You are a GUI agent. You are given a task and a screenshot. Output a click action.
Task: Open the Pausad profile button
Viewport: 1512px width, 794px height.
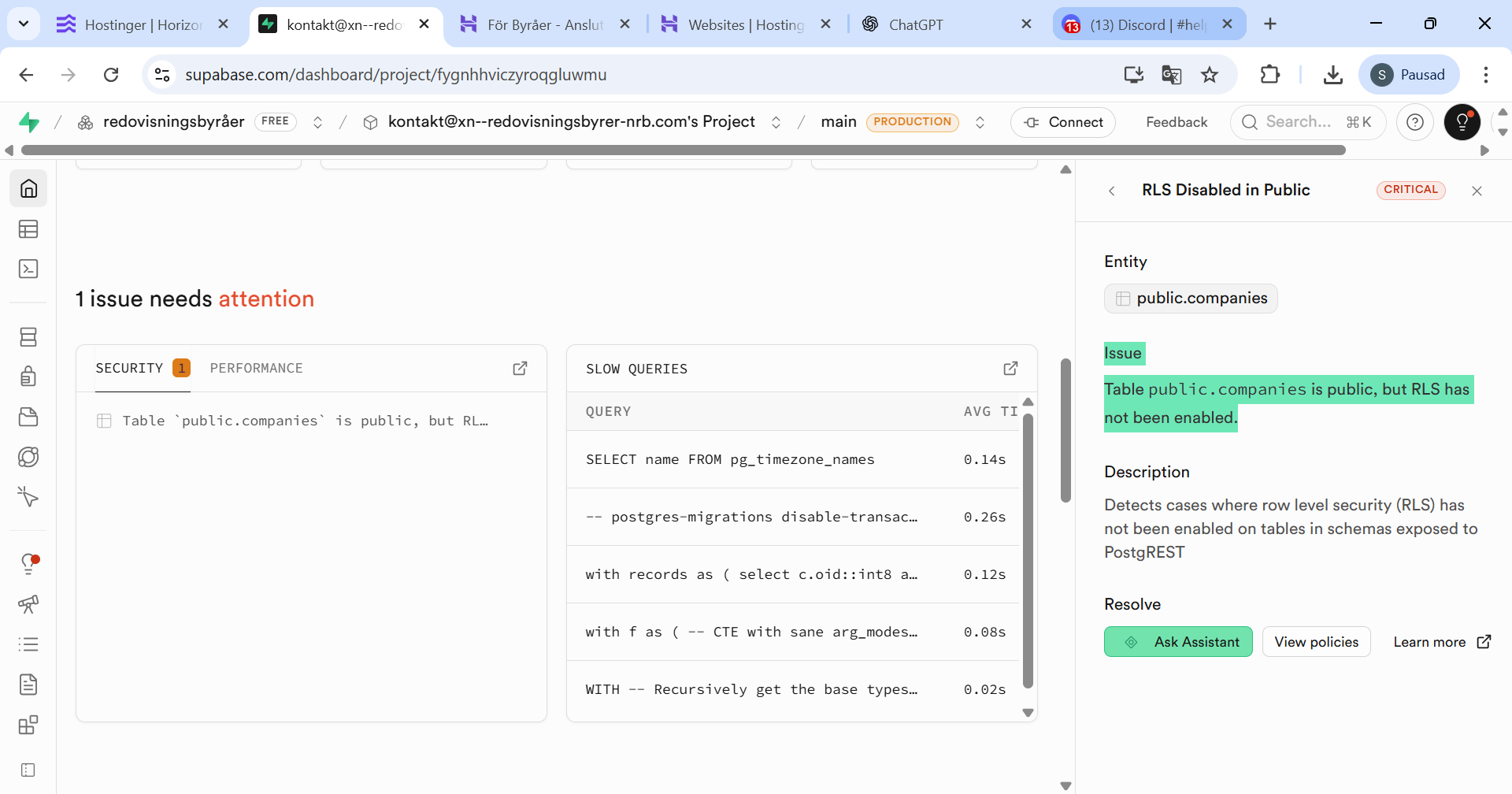pyautogui.click(x=1409, y=75)
